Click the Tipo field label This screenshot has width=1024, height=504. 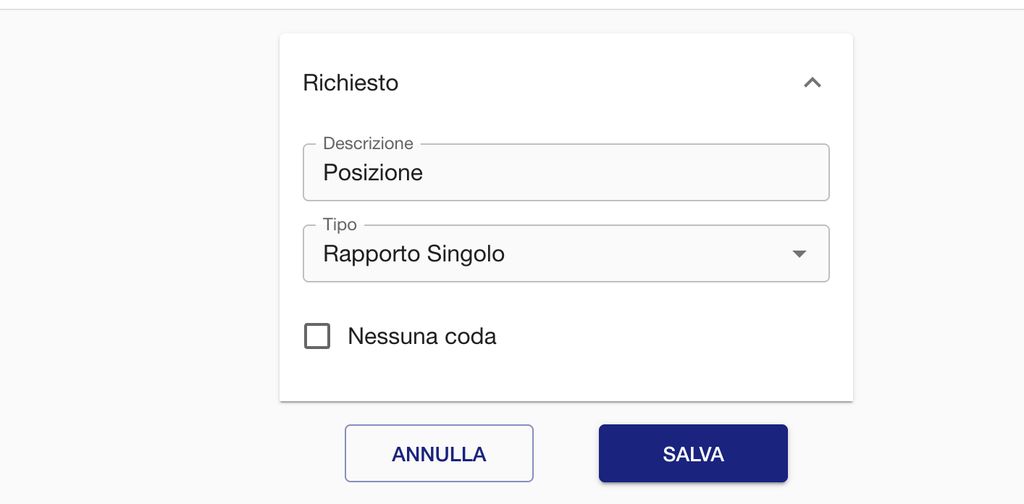pyautogui.click(x=340, y=225)
